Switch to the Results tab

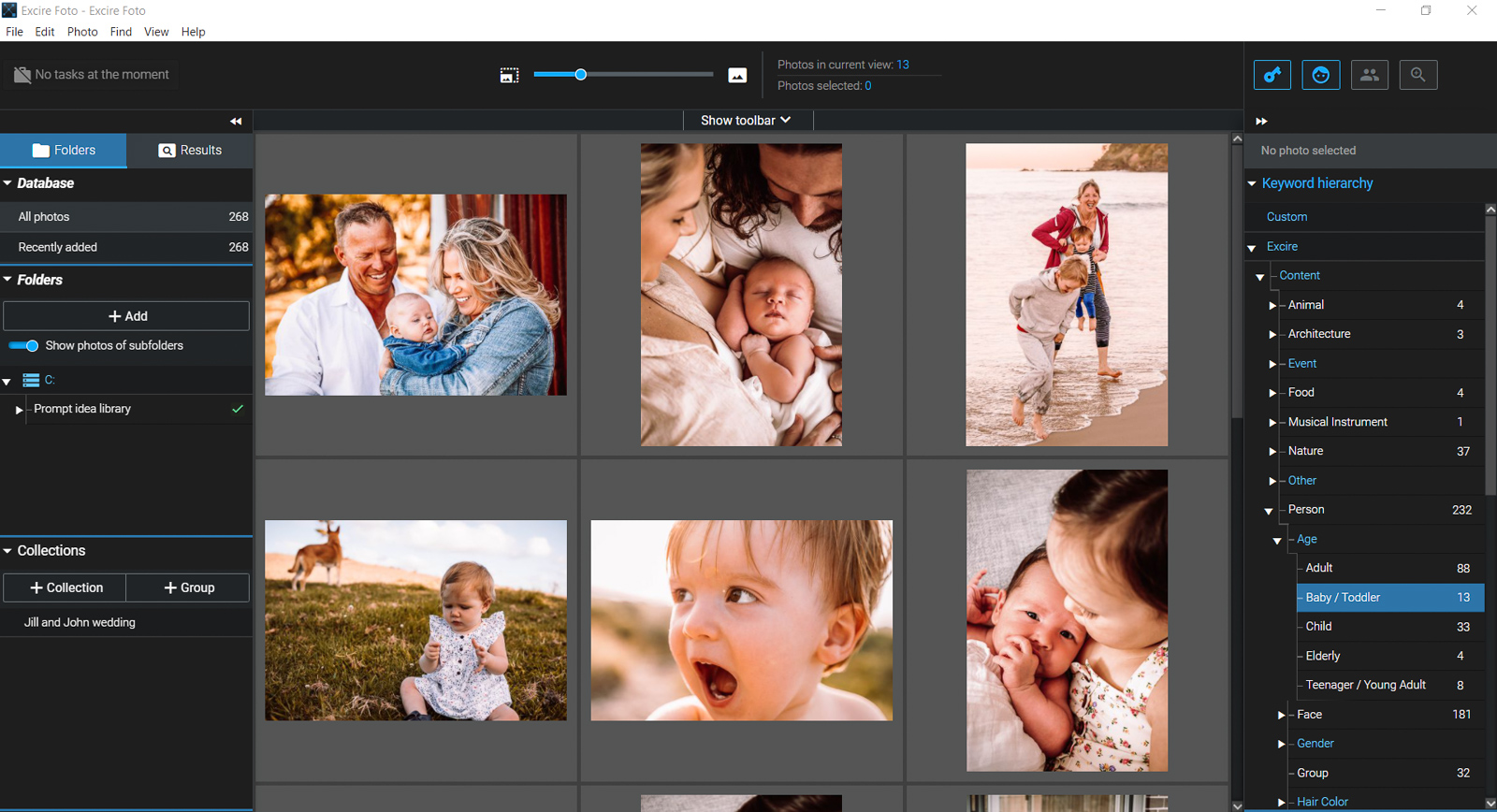[190, 150]
